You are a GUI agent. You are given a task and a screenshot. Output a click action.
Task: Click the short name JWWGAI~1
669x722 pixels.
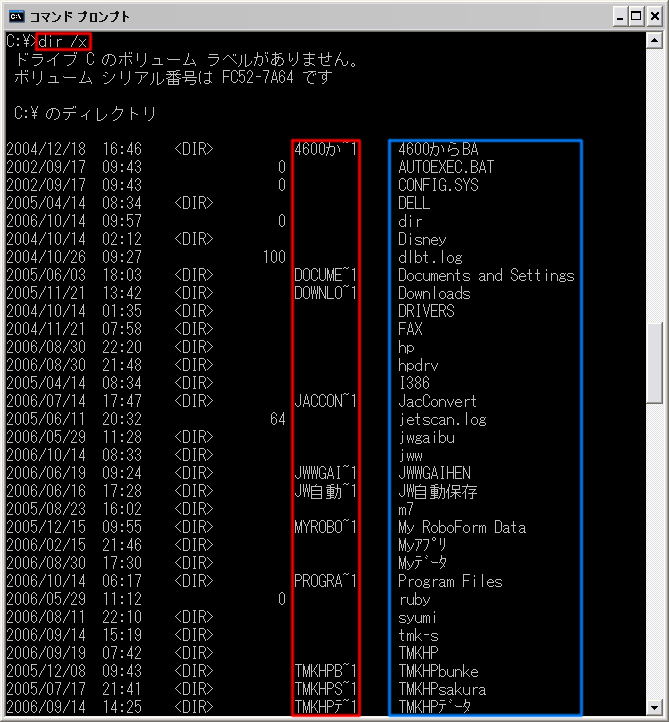click(326, 473)
